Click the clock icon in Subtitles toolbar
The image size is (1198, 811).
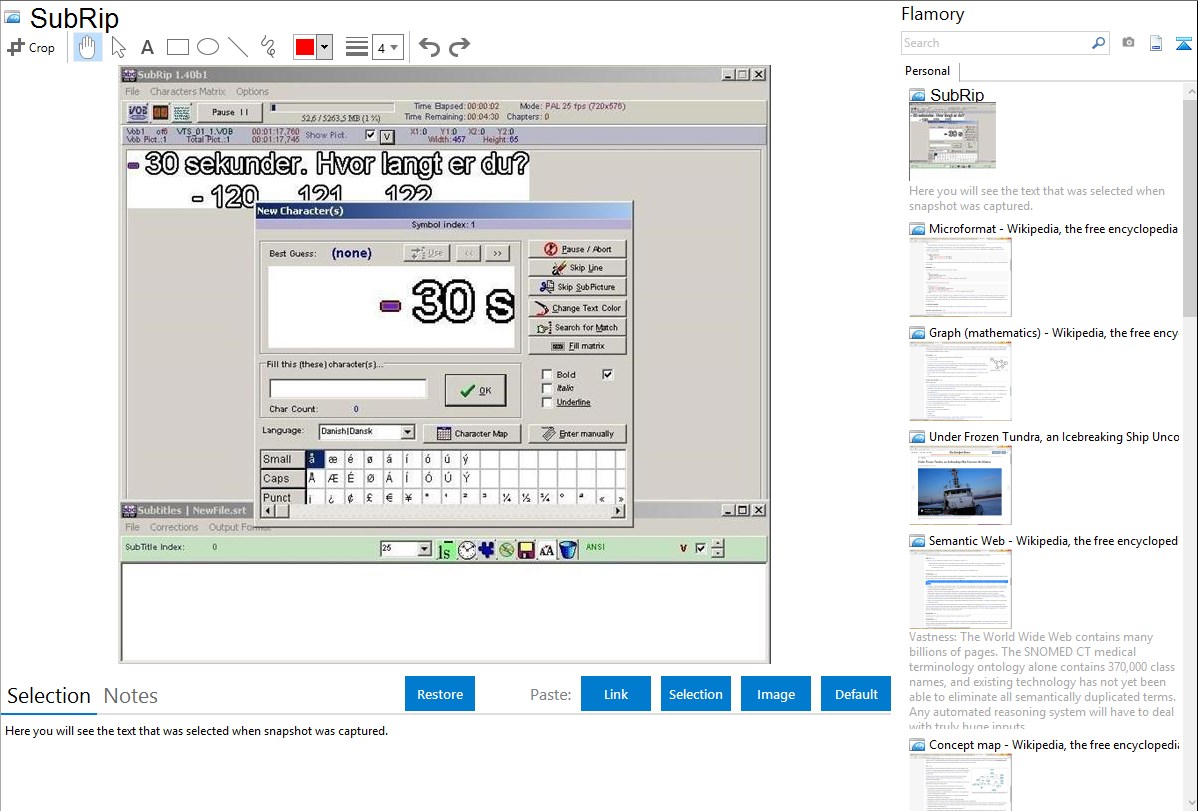coord(467,550)
